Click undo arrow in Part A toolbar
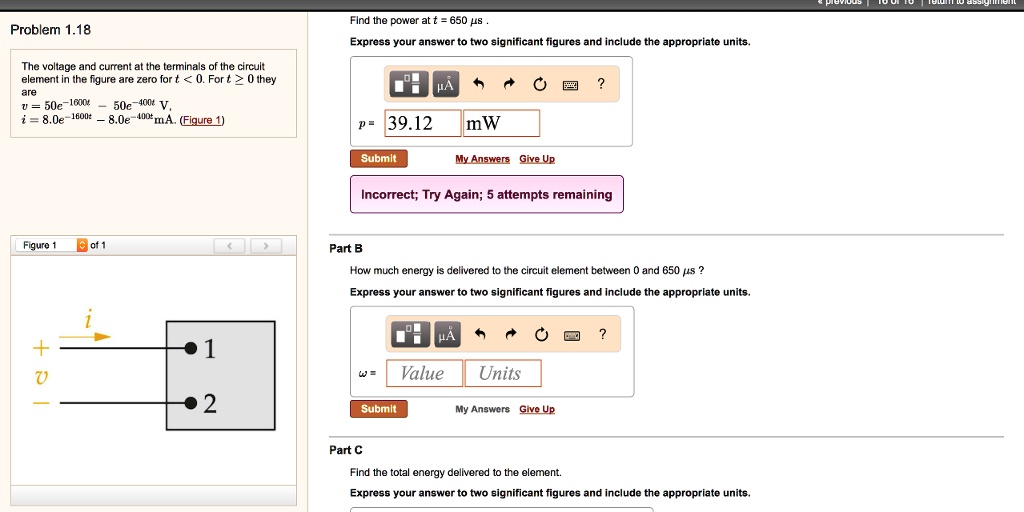 tap(479, 84)
